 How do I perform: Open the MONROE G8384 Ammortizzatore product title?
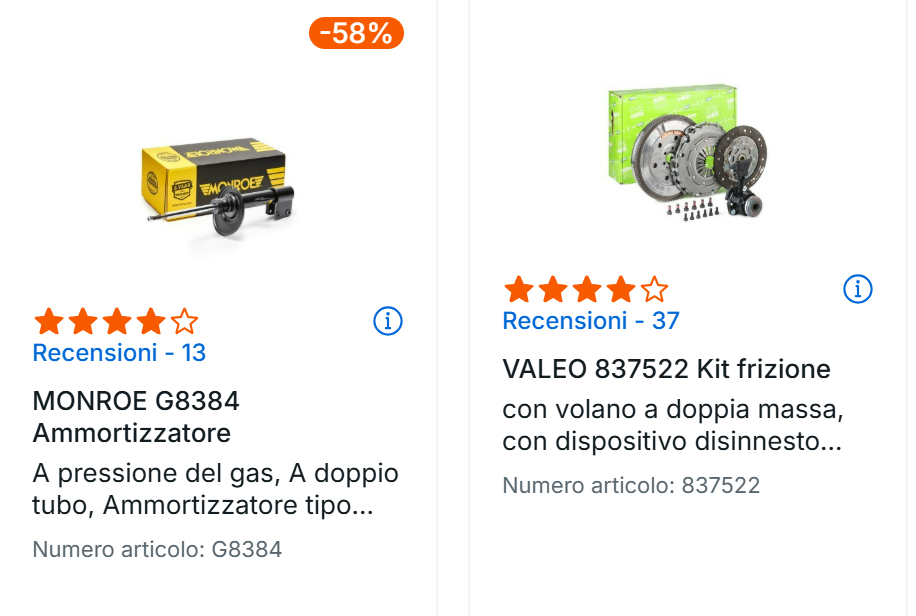click(136, 417)
